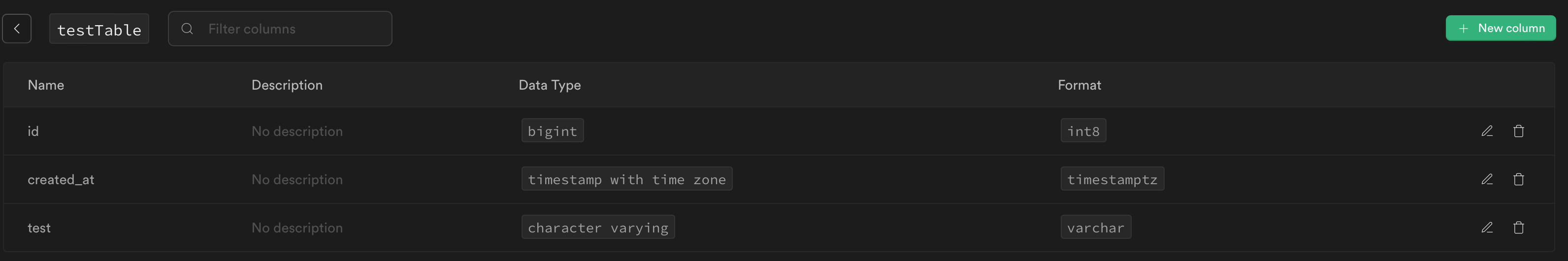Click the character varying type badge
The image size is (1568, 261).
[597, 227]
